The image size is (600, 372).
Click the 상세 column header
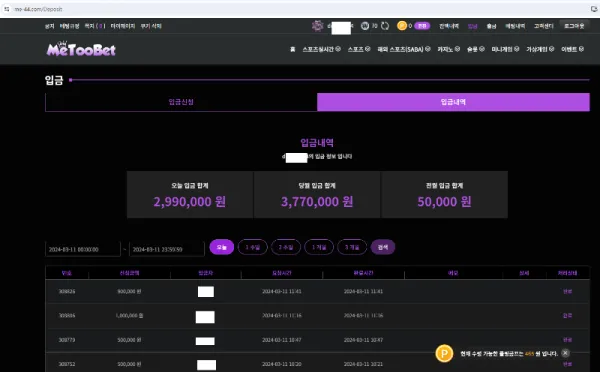tap(524, 273)
